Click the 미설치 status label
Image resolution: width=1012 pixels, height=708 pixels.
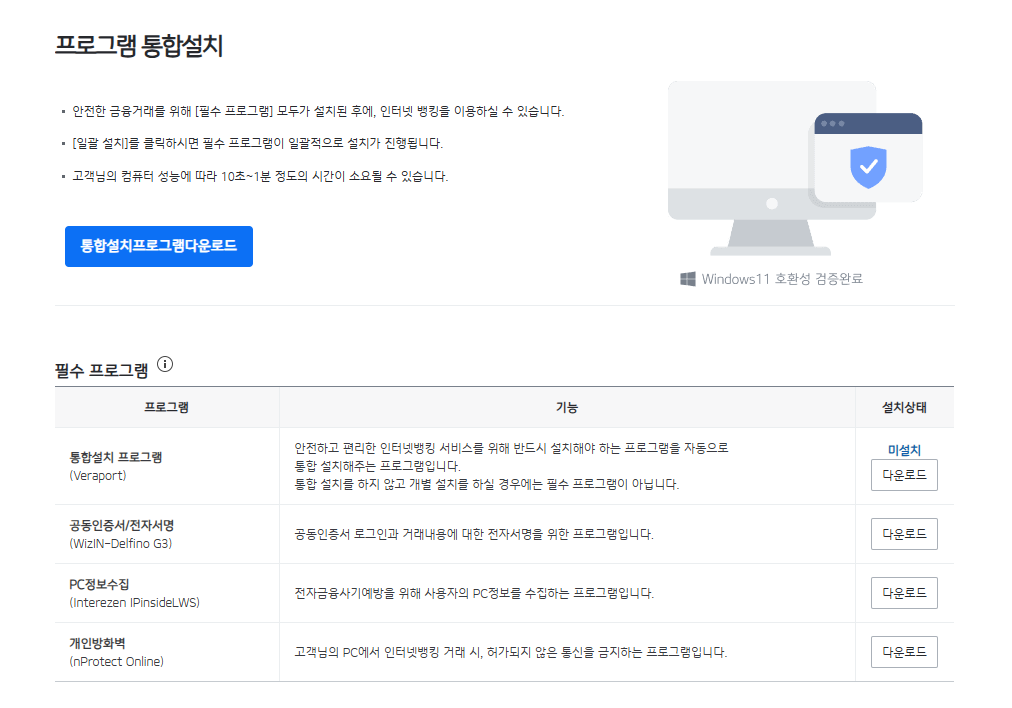tap(903, 449)
